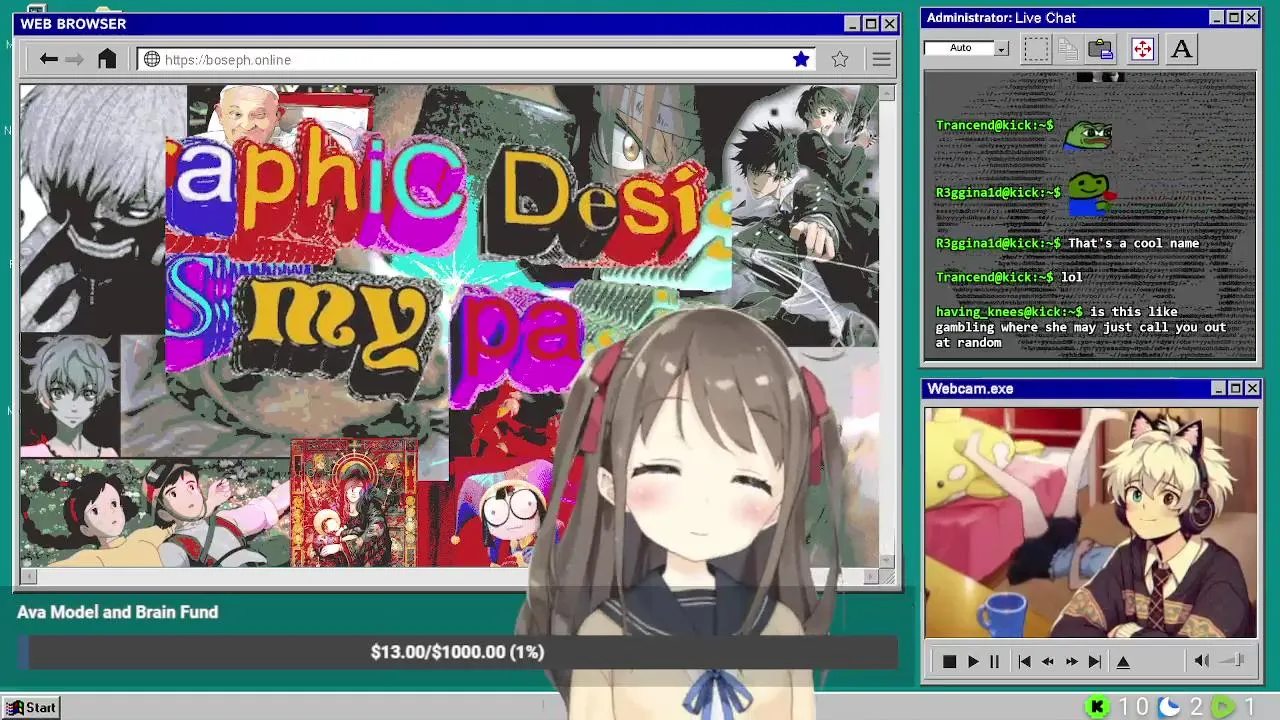The image size is (1280, 720).
Task: Rewind in the Webcam.exe player
Action: pos(1047,661)
